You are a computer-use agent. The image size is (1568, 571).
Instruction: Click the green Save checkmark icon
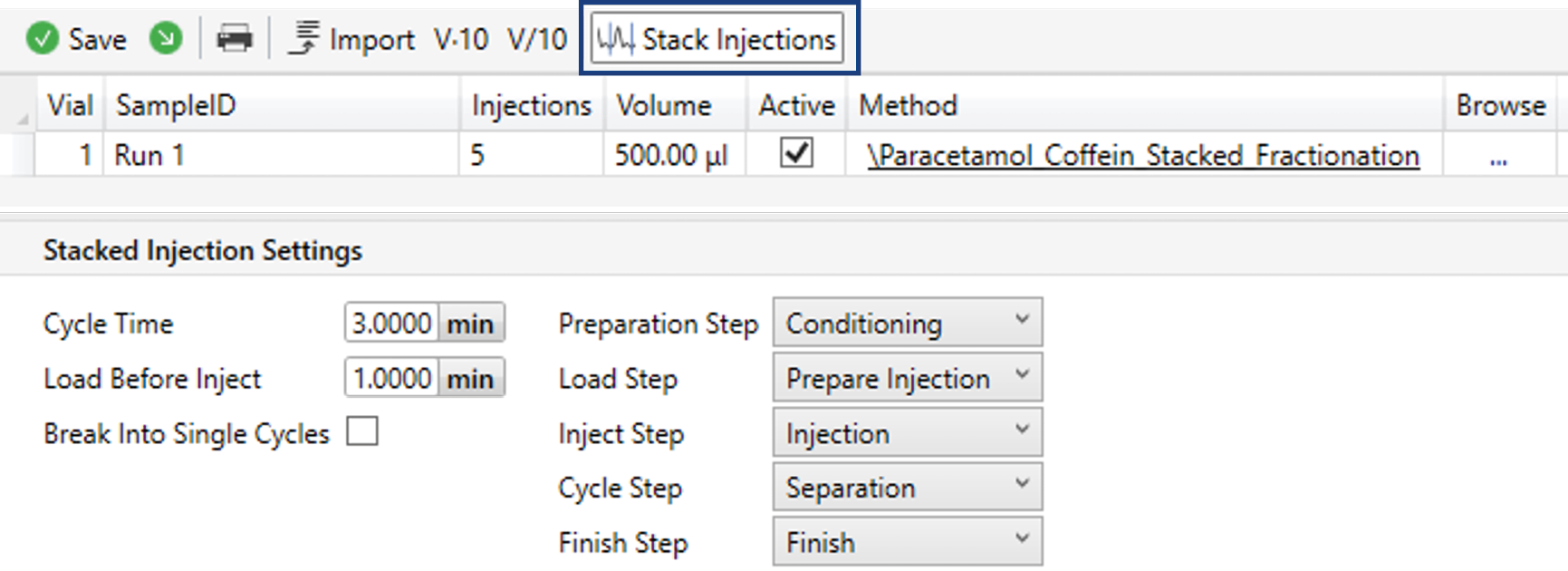42,39
